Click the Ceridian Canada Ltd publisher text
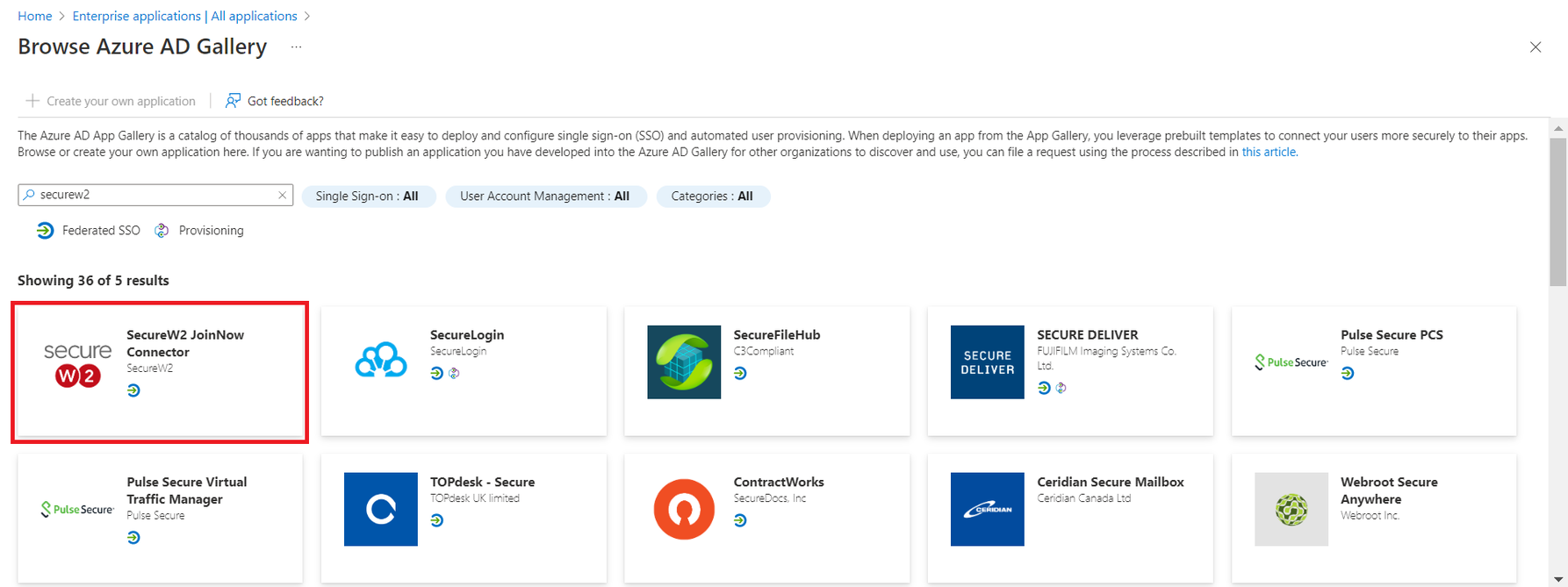Screen dimensions: 1568x587 coord(1084,498)
